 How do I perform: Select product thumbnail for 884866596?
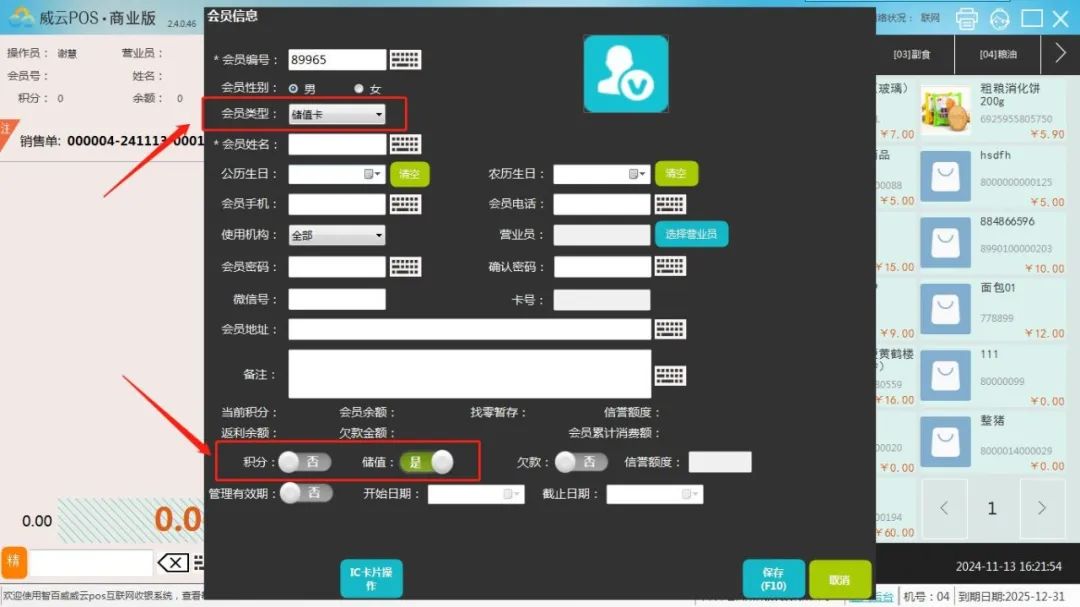tap(945, 243)
